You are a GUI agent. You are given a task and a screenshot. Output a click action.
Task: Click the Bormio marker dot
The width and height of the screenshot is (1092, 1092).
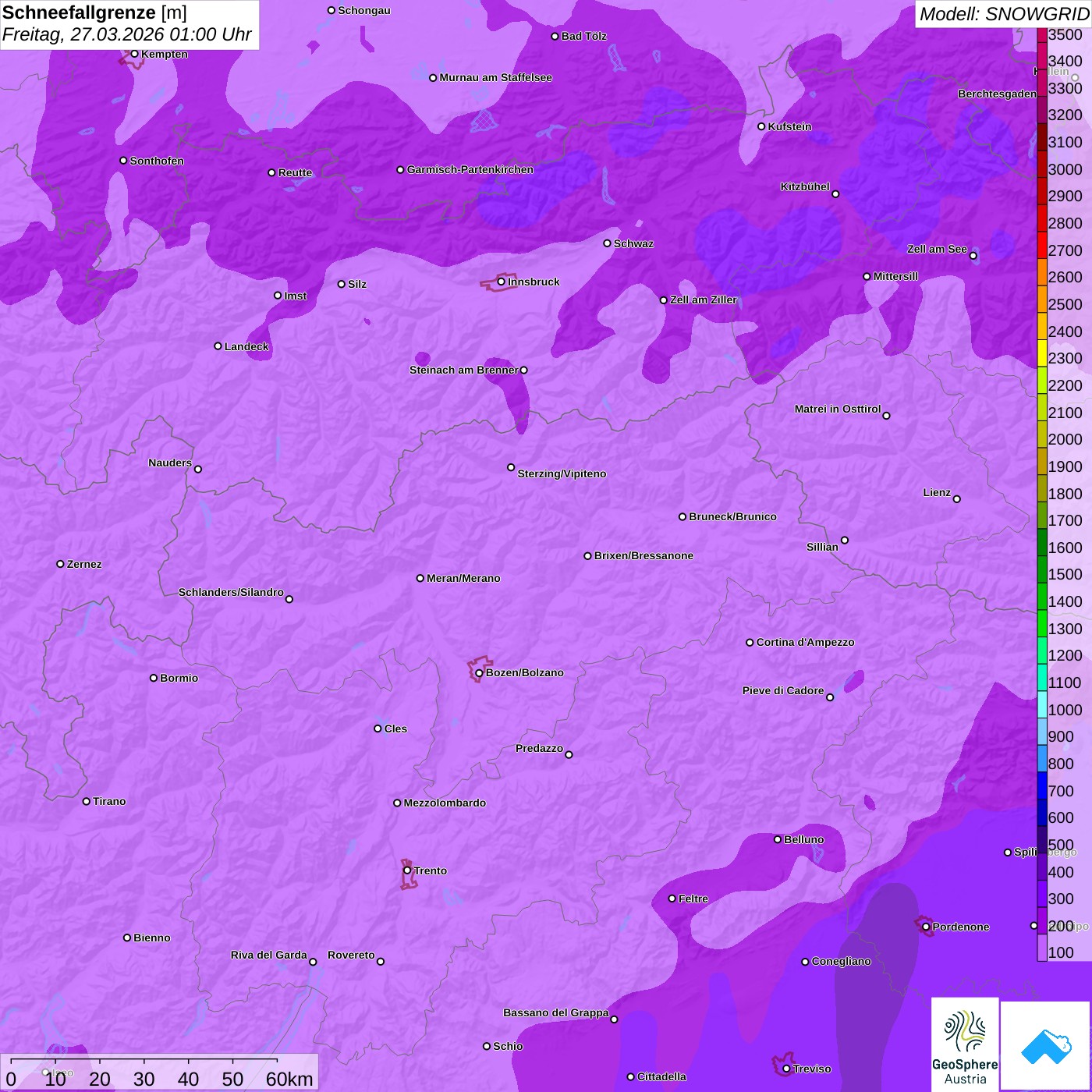154,678
